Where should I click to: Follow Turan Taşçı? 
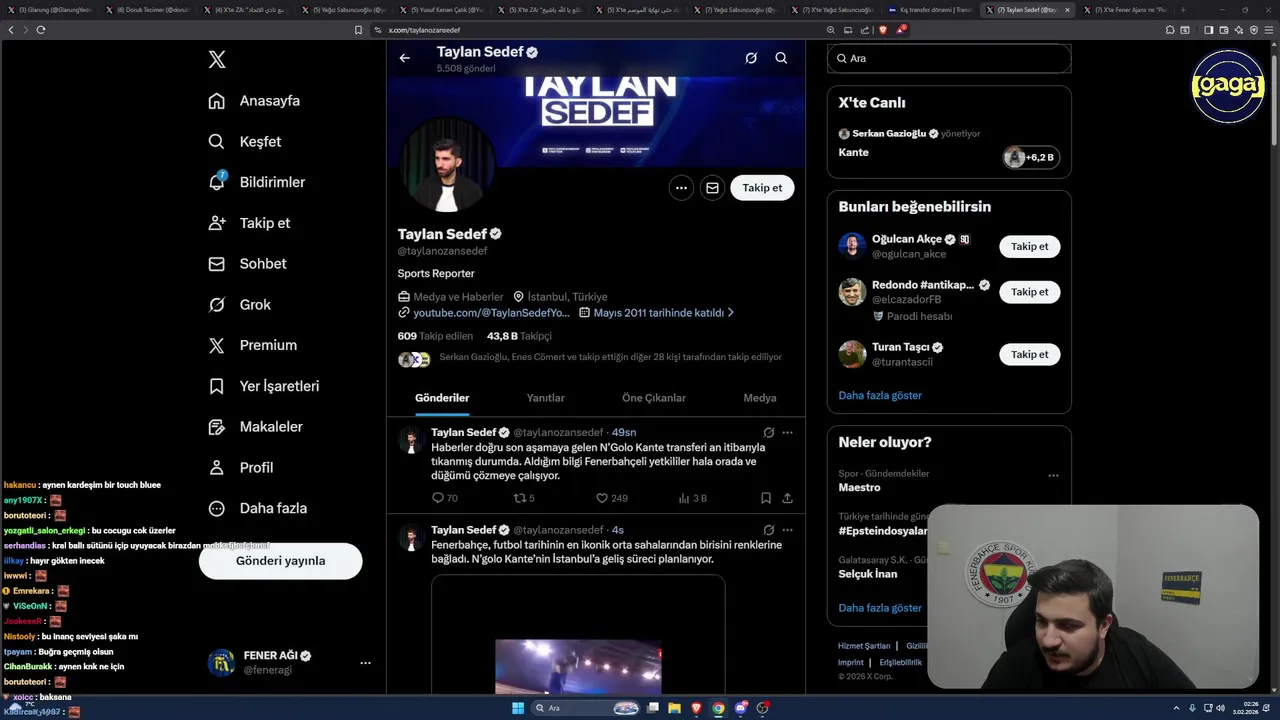coord(1029,354)
